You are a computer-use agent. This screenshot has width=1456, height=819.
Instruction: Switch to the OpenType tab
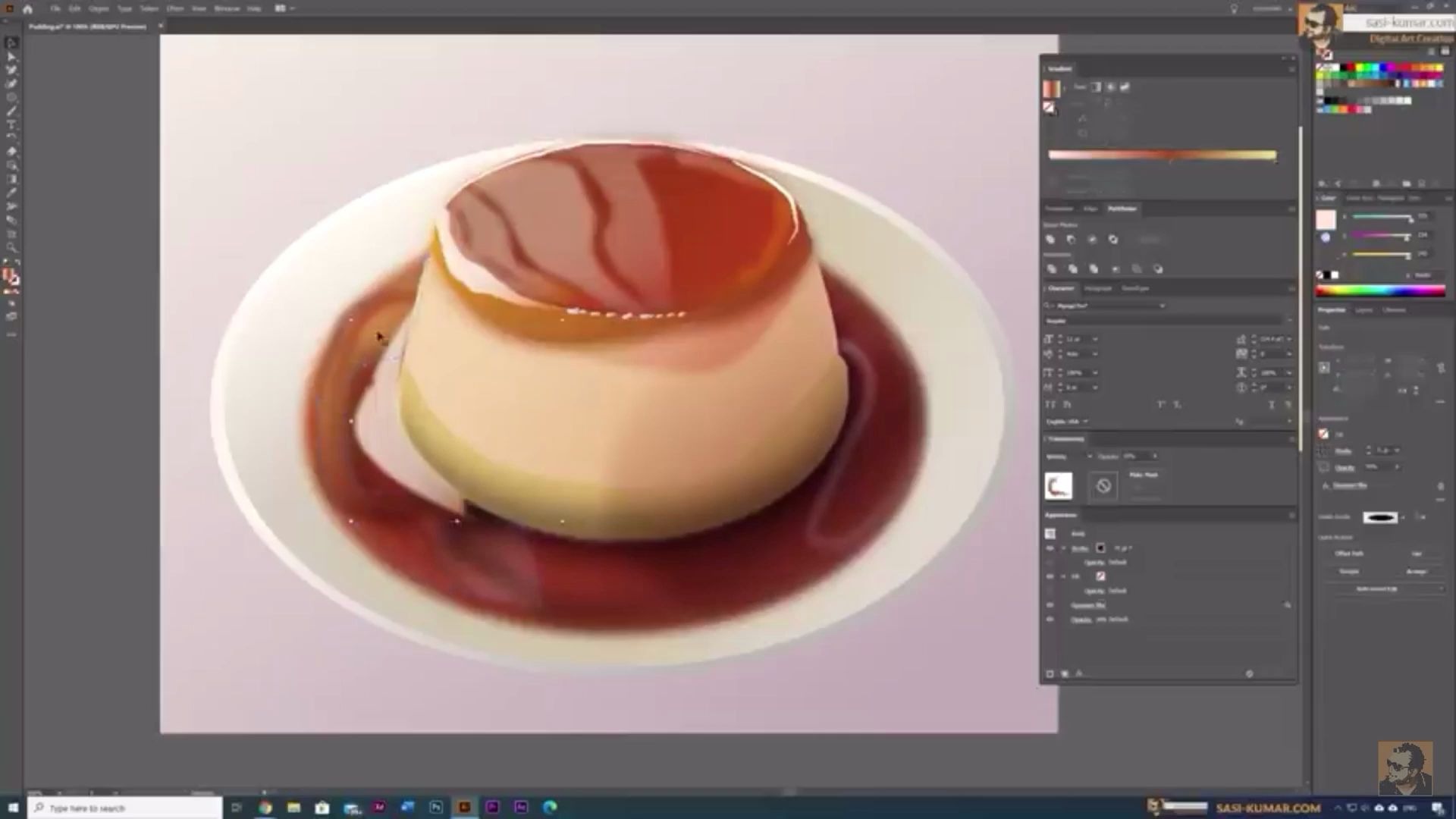click(1135, 289)
